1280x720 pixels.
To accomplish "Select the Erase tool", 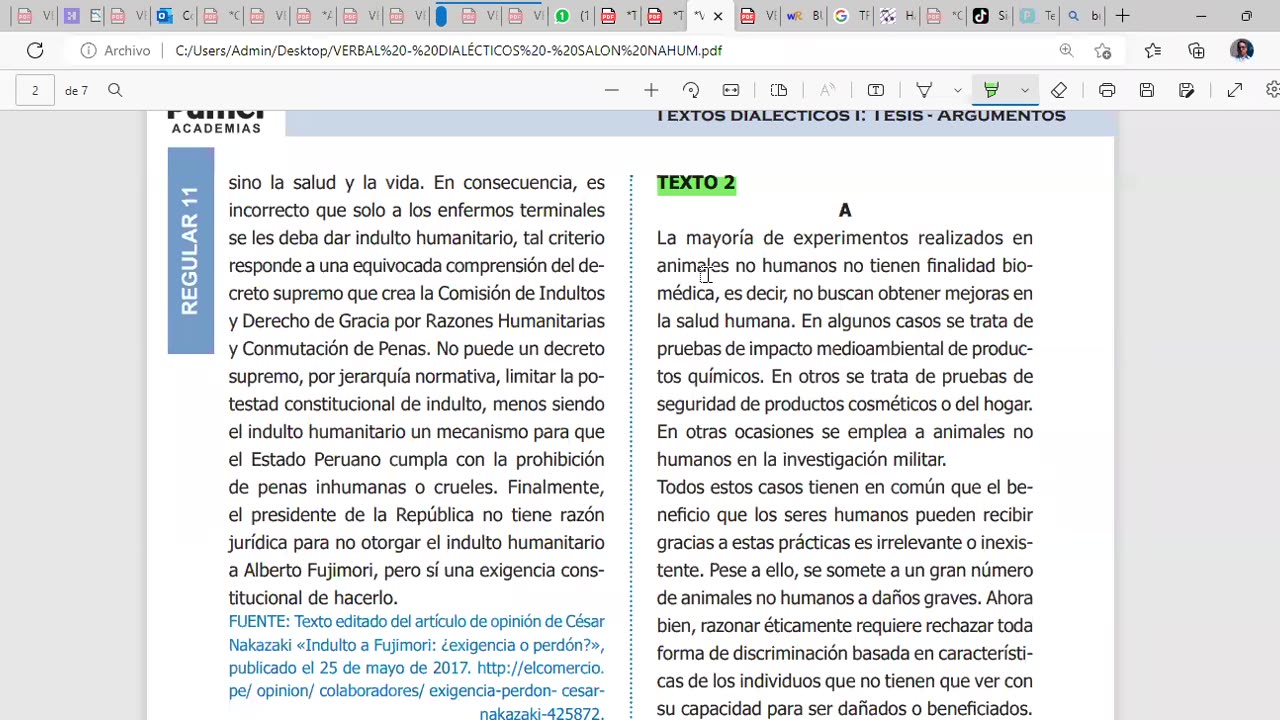I will (1059, 90).
